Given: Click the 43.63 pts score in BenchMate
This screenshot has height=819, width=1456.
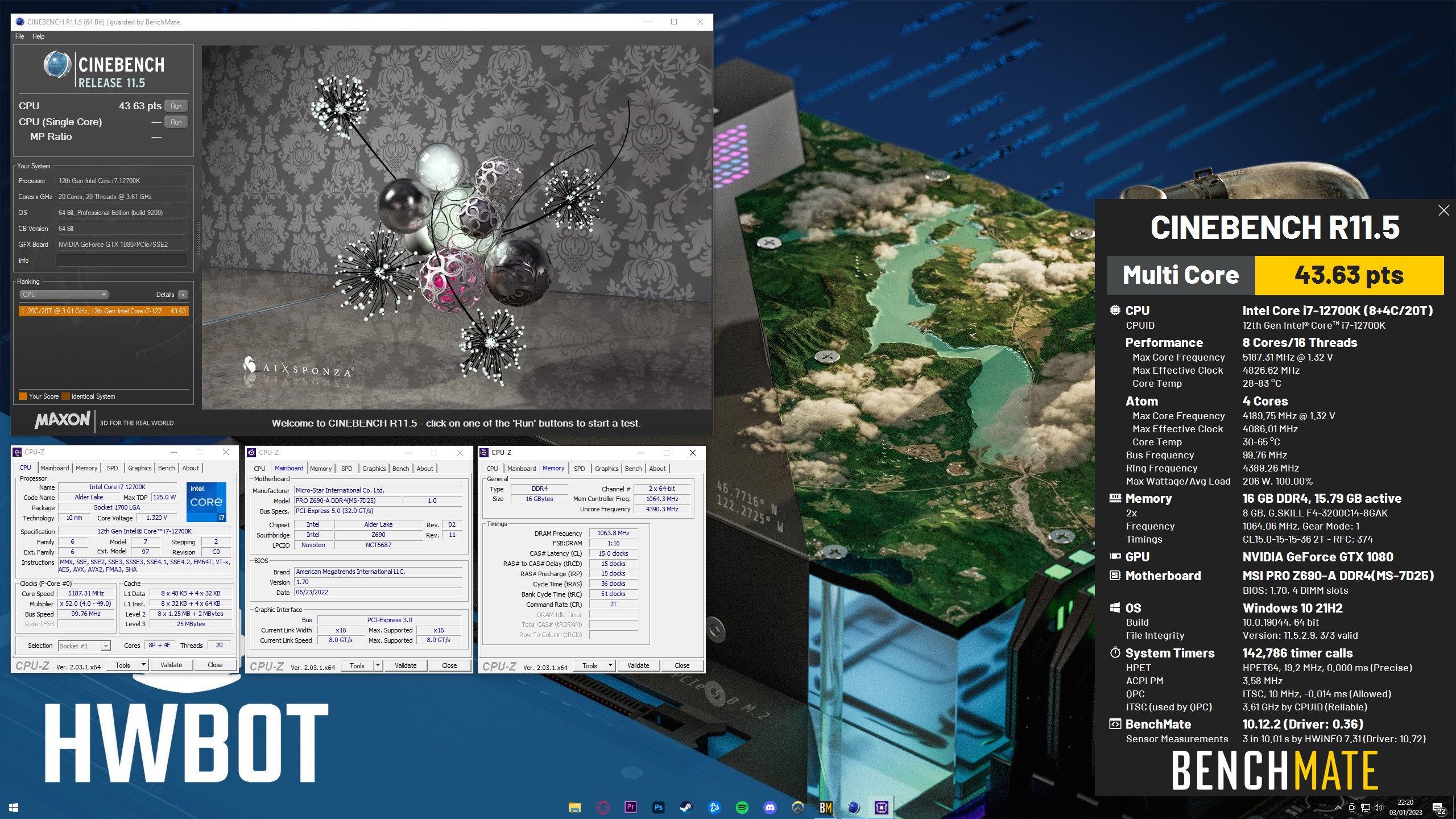Looking at the screenshot, I should (1349, 275).
